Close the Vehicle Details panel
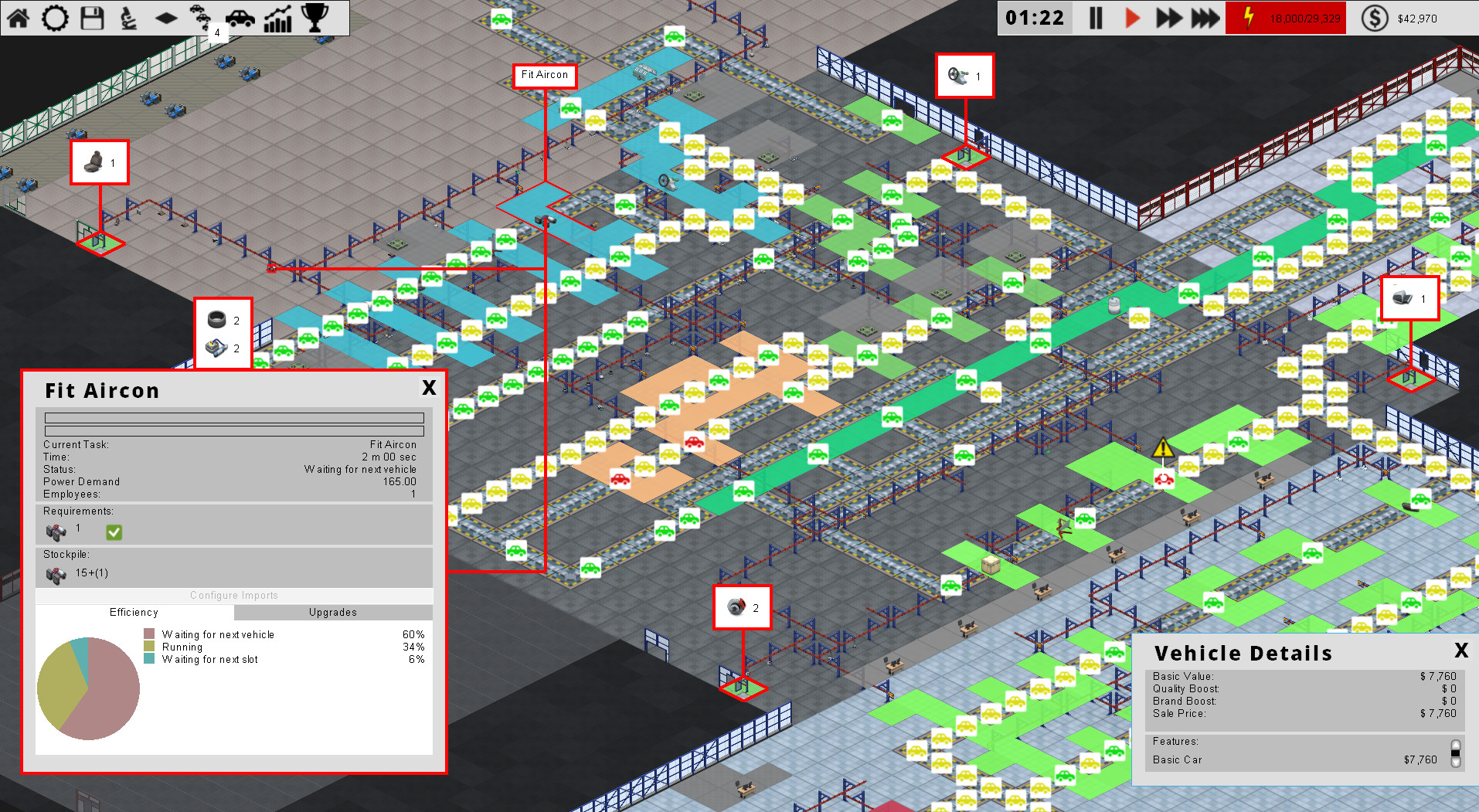 [x=1460, y=651]
